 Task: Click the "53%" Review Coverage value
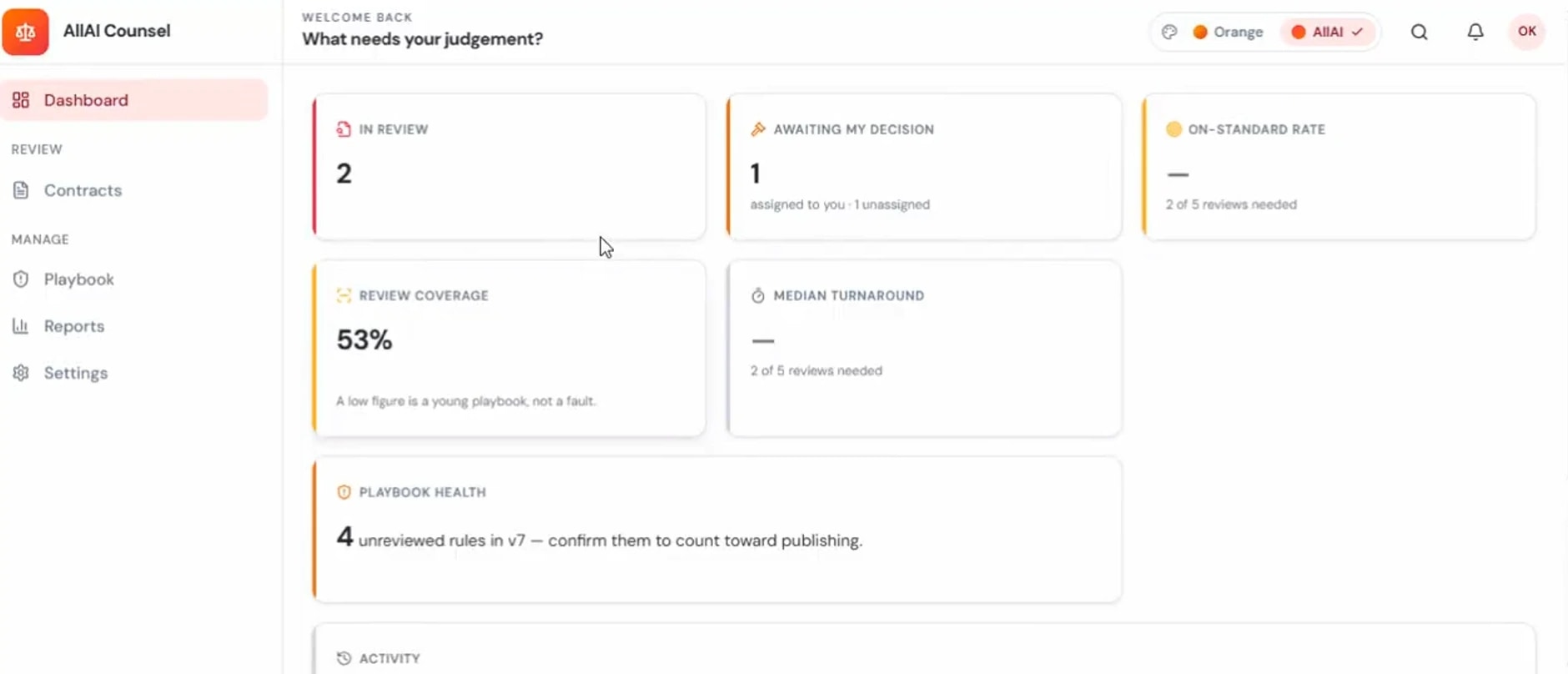coord(364,340)
